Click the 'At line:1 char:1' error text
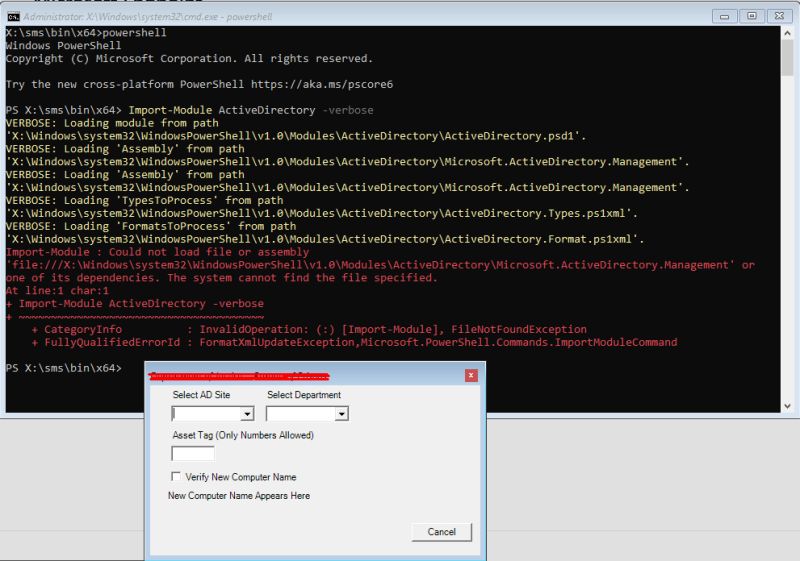The height and width of the screenshot is (561, 800). pyautogui.click(x=57, y=291)
